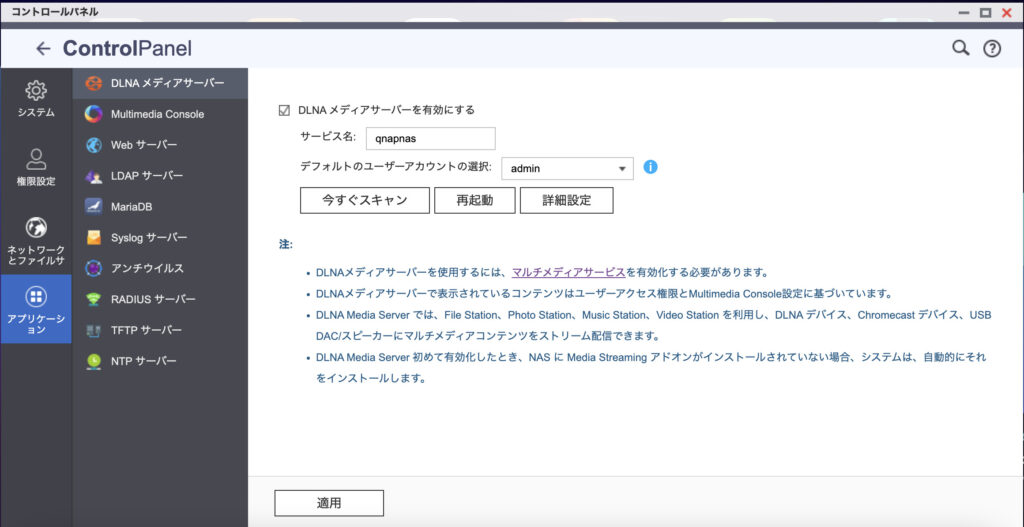Image resolution: width=1024 pixels, height=527 pixels.
Task: Open DLNA メディアサーバー menu entry
Action: tap(160, 83)
